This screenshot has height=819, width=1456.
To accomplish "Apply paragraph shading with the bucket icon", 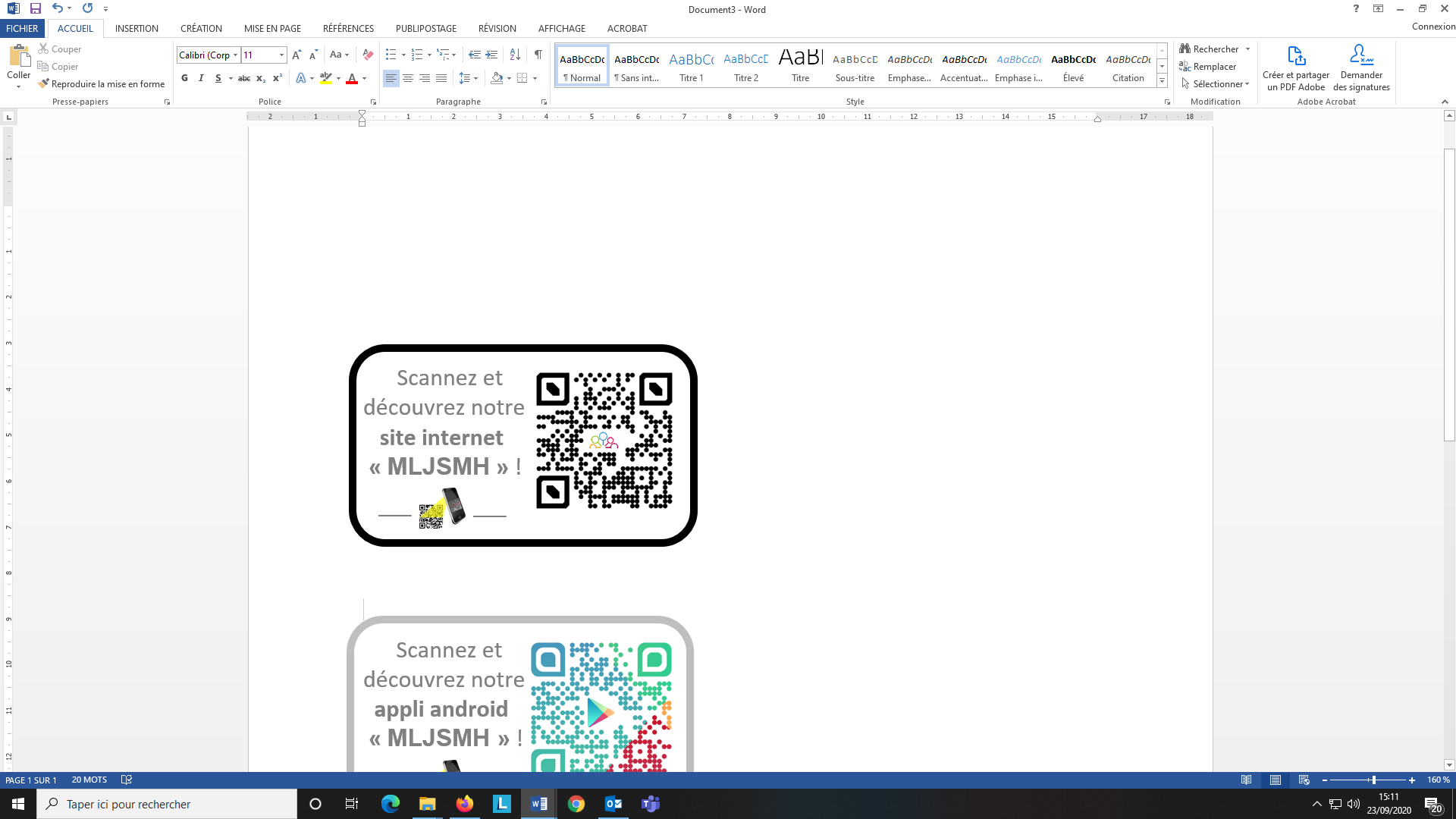I will coord(497,78).
